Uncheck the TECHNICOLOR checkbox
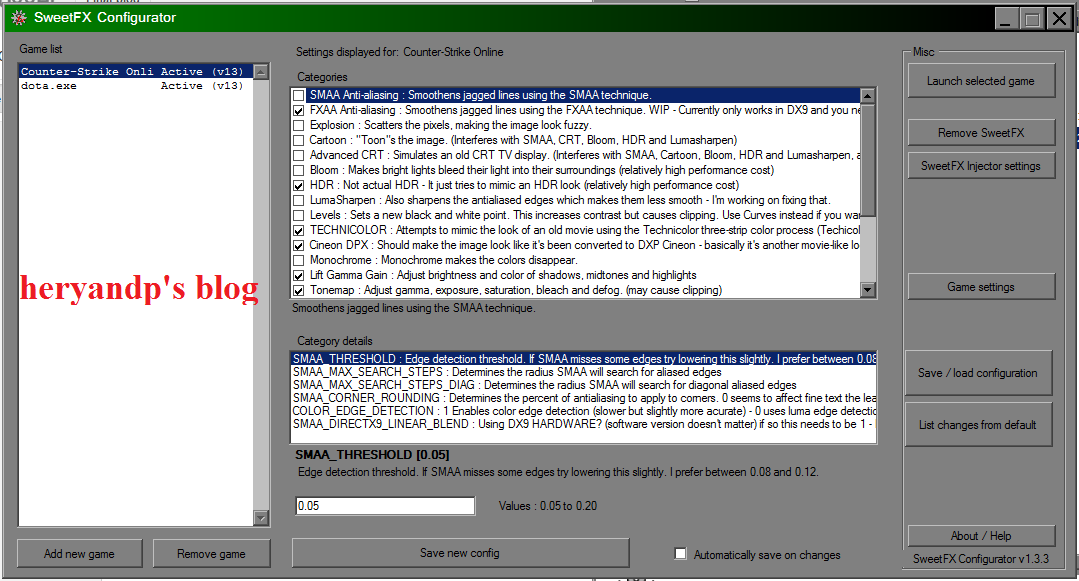The image size is (1079, 581). (299, 231)
